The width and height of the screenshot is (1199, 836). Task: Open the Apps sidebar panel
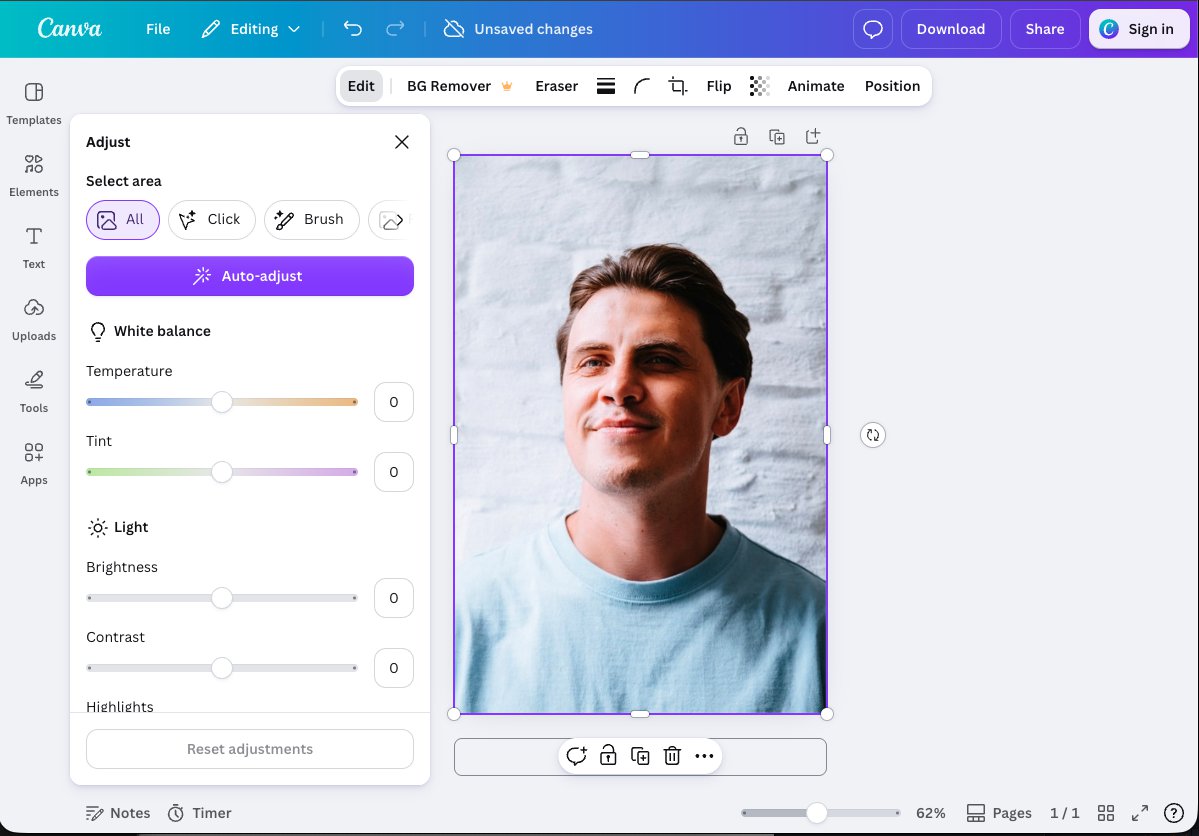pos(34,463)
